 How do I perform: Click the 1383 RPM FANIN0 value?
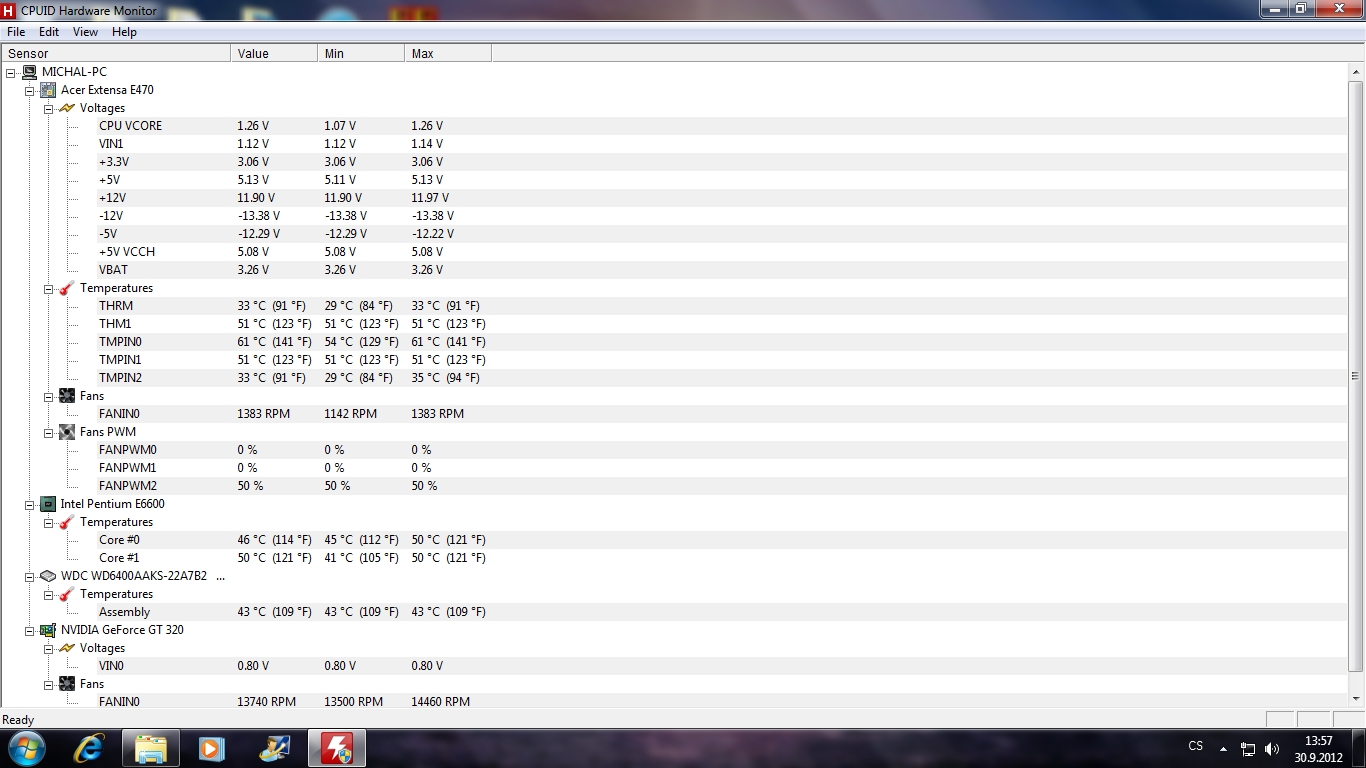[263, 414]
